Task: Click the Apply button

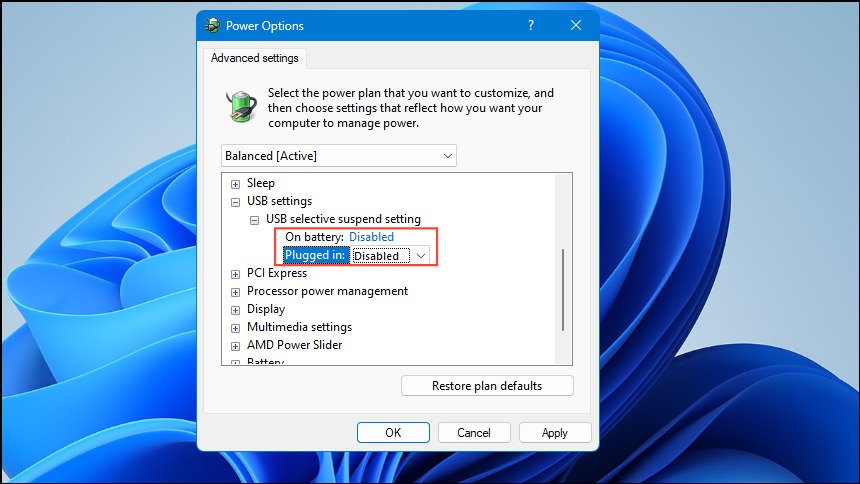Action: coord(555,432)
